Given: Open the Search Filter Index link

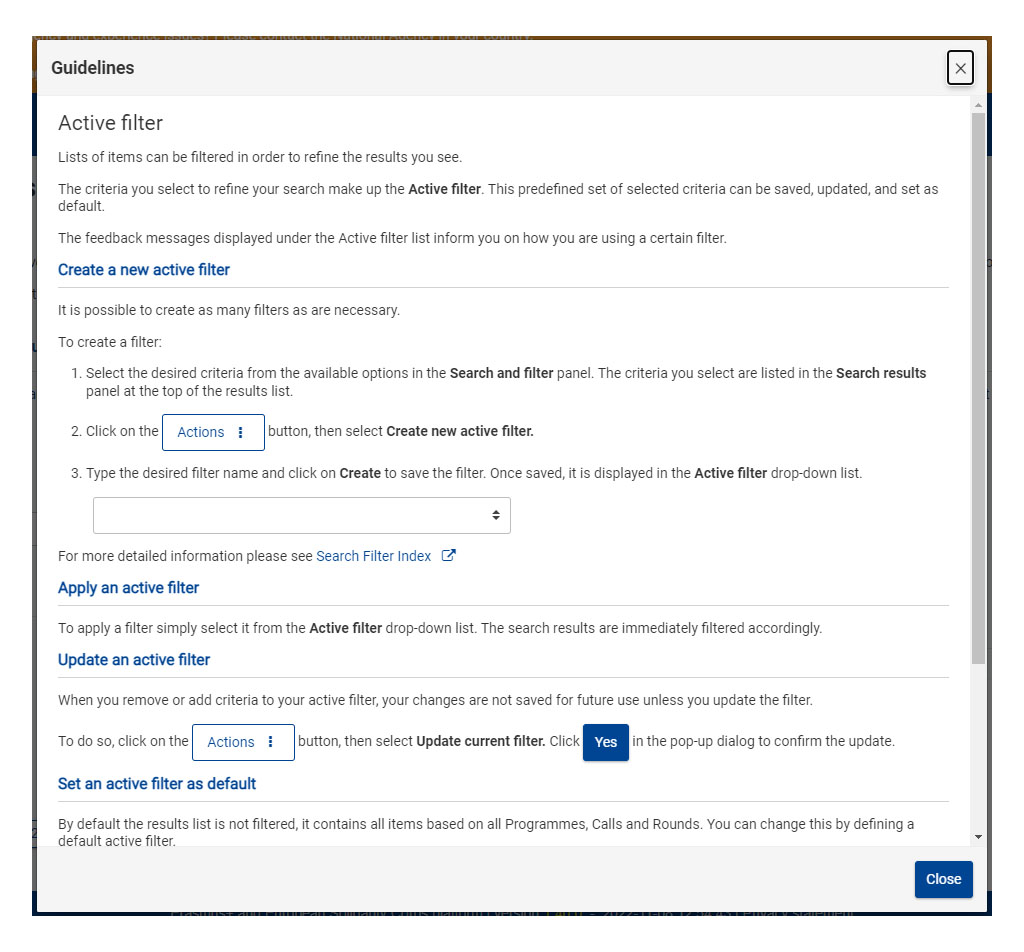Looking at the screenshot, I should click(374, 556).
